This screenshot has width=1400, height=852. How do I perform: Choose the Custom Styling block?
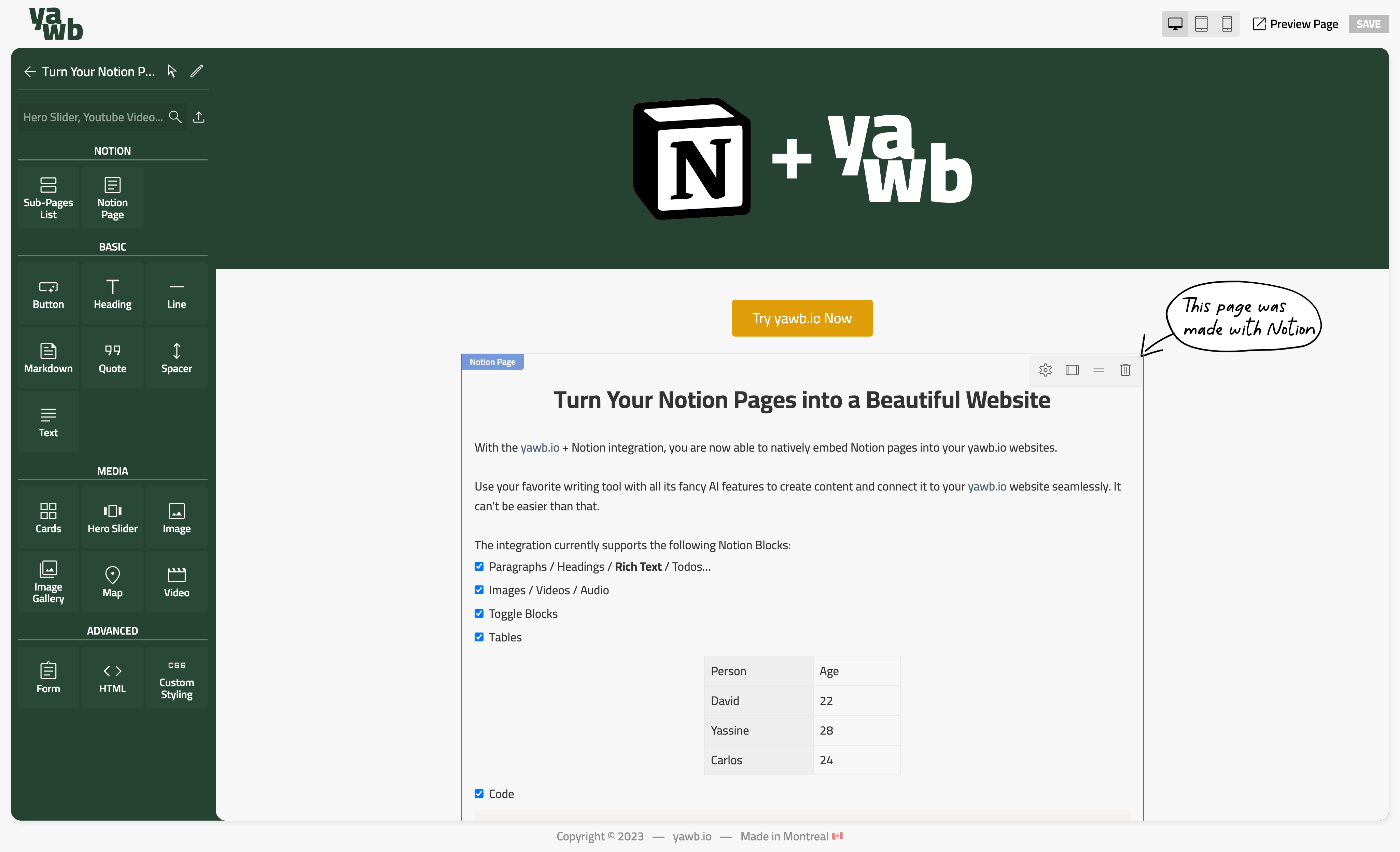click(176, 678)
